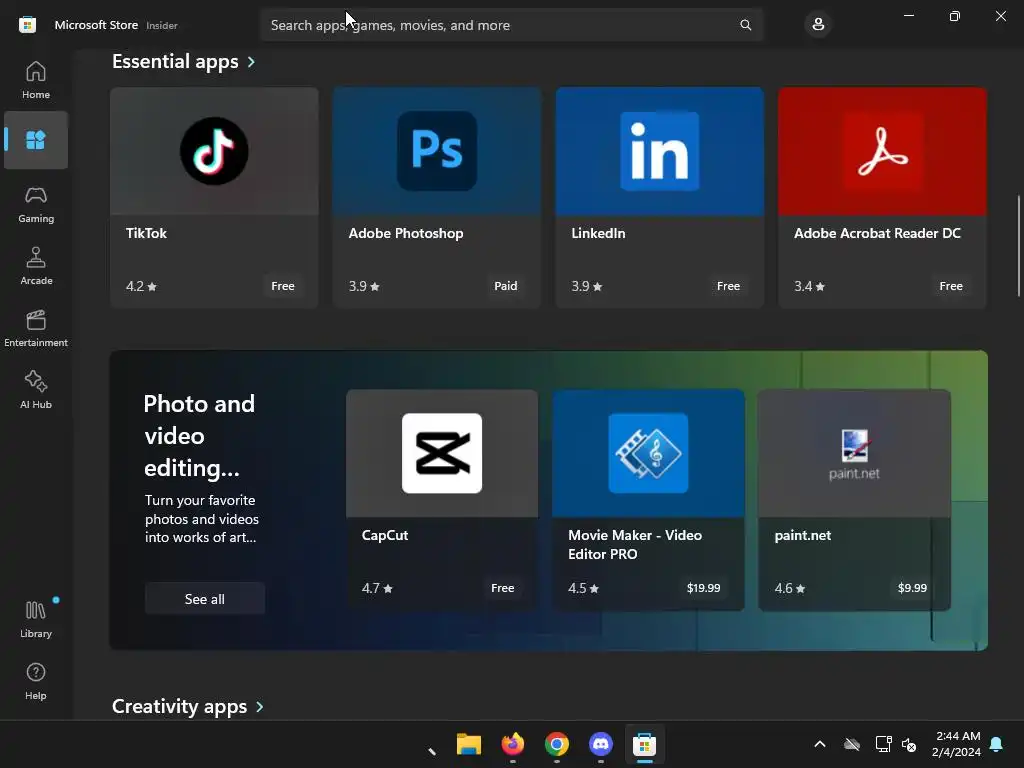Click the Microsoft Store logo icon

(x=27, y=25)
